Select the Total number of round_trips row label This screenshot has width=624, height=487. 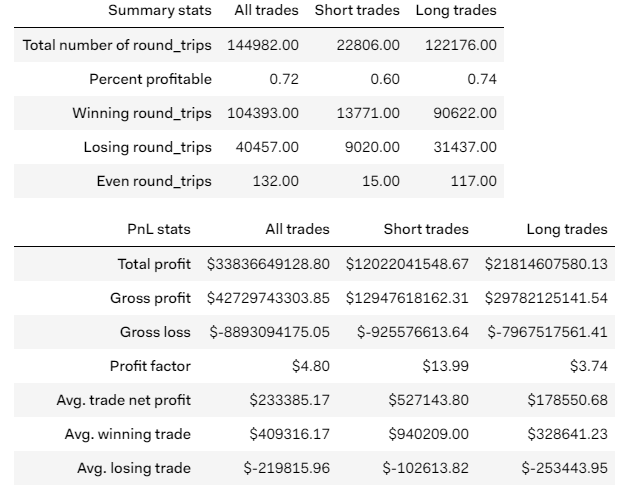click(118, 45)
